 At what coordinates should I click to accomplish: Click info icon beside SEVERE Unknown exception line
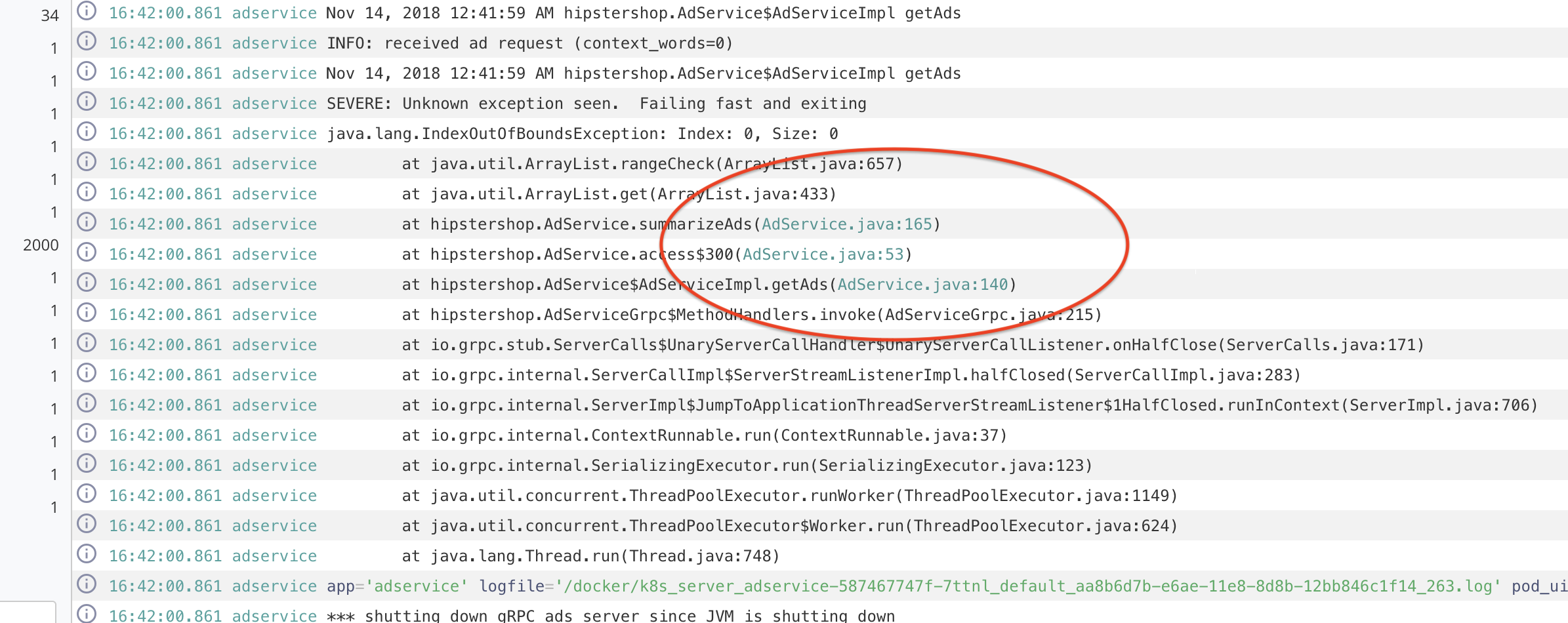(x=87, y=102)
